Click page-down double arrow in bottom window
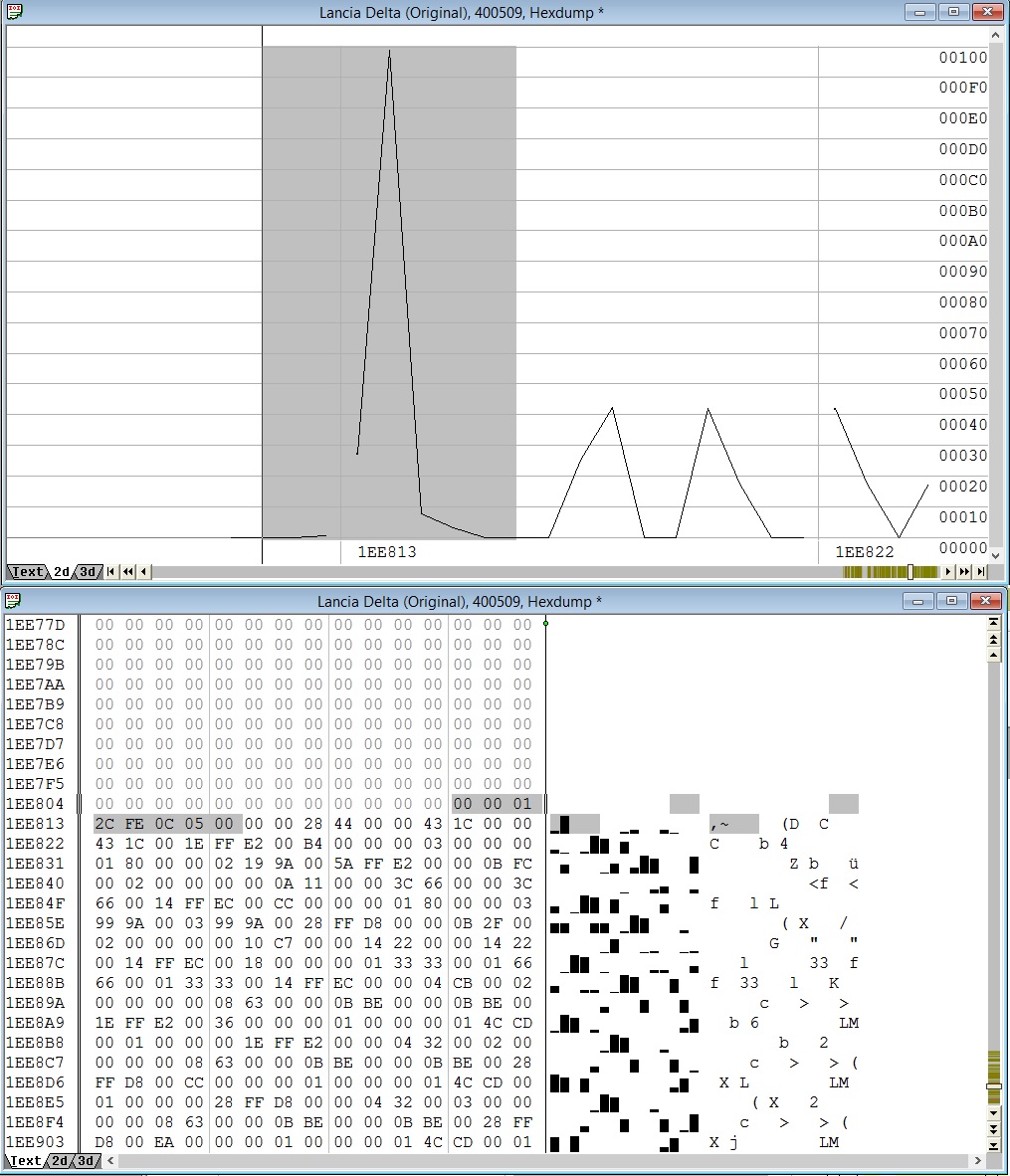Screen dimensions: 1010x1176 [x=993, y=1129]
